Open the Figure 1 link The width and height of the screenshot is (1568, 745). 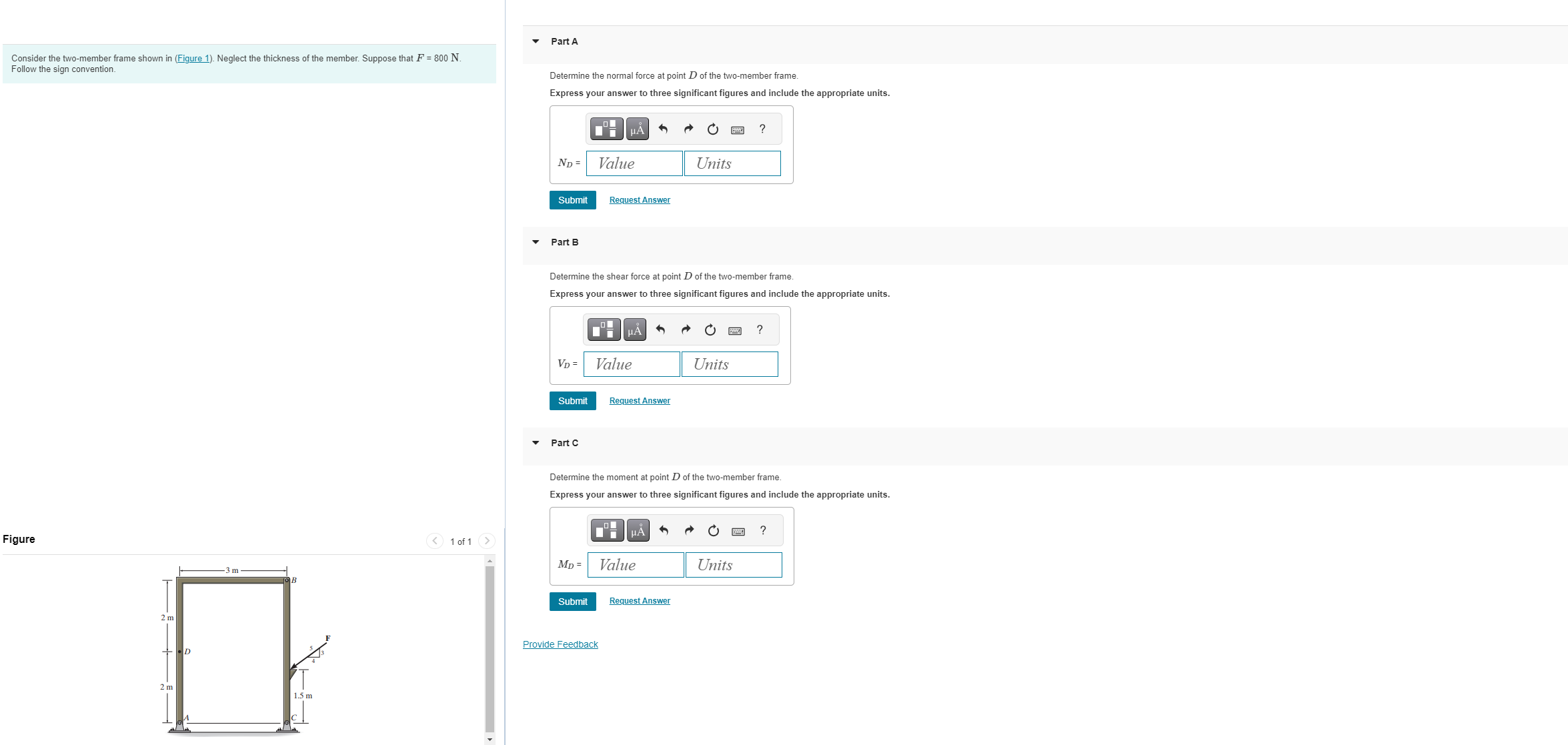(x=193, y=59)
